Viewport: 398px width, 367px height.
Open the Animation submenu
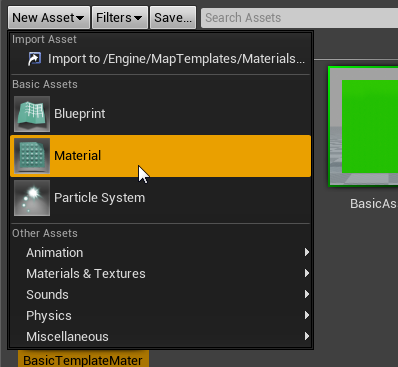[160, 253]
